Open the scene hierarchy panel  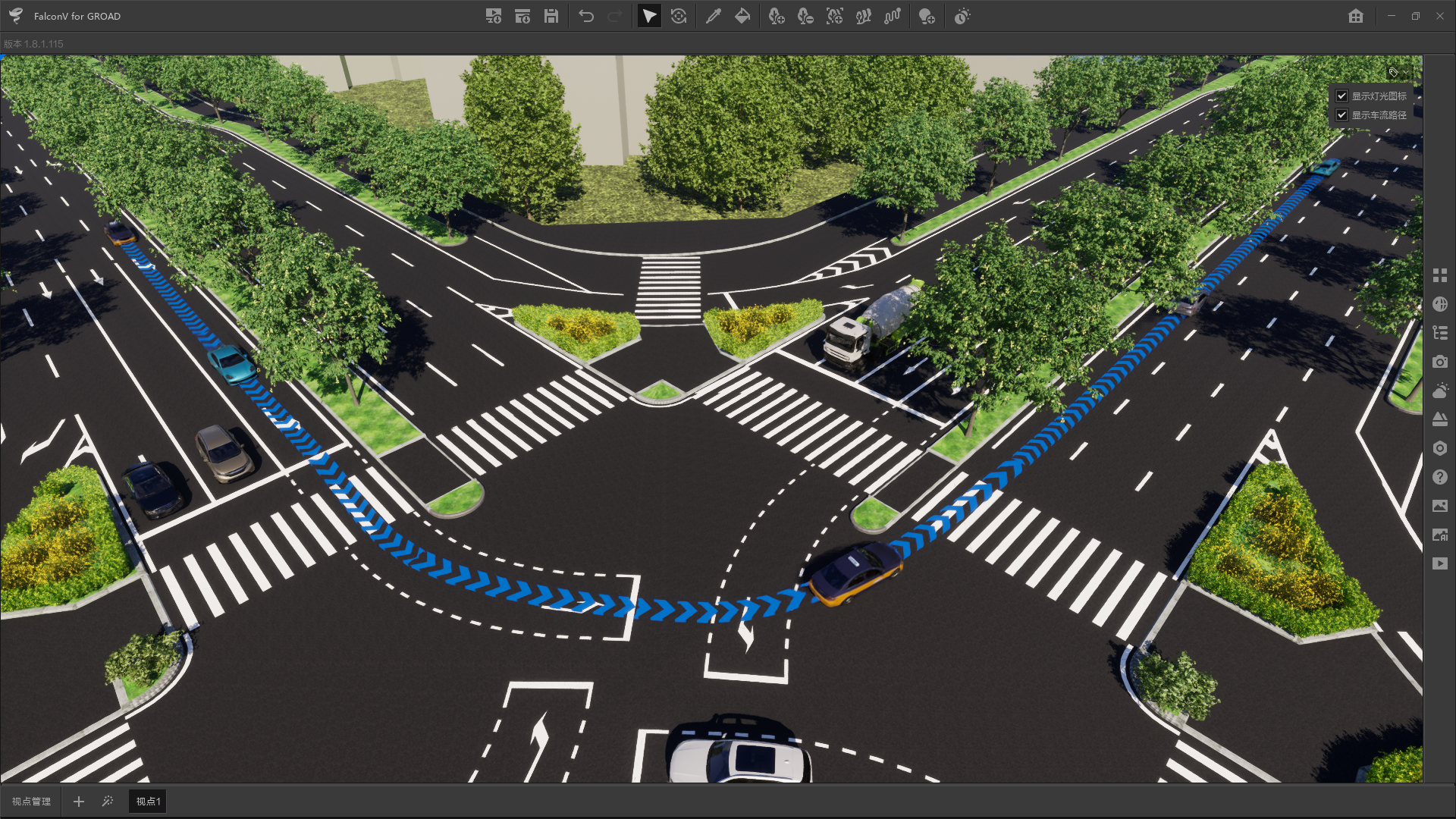[1440, 332]
